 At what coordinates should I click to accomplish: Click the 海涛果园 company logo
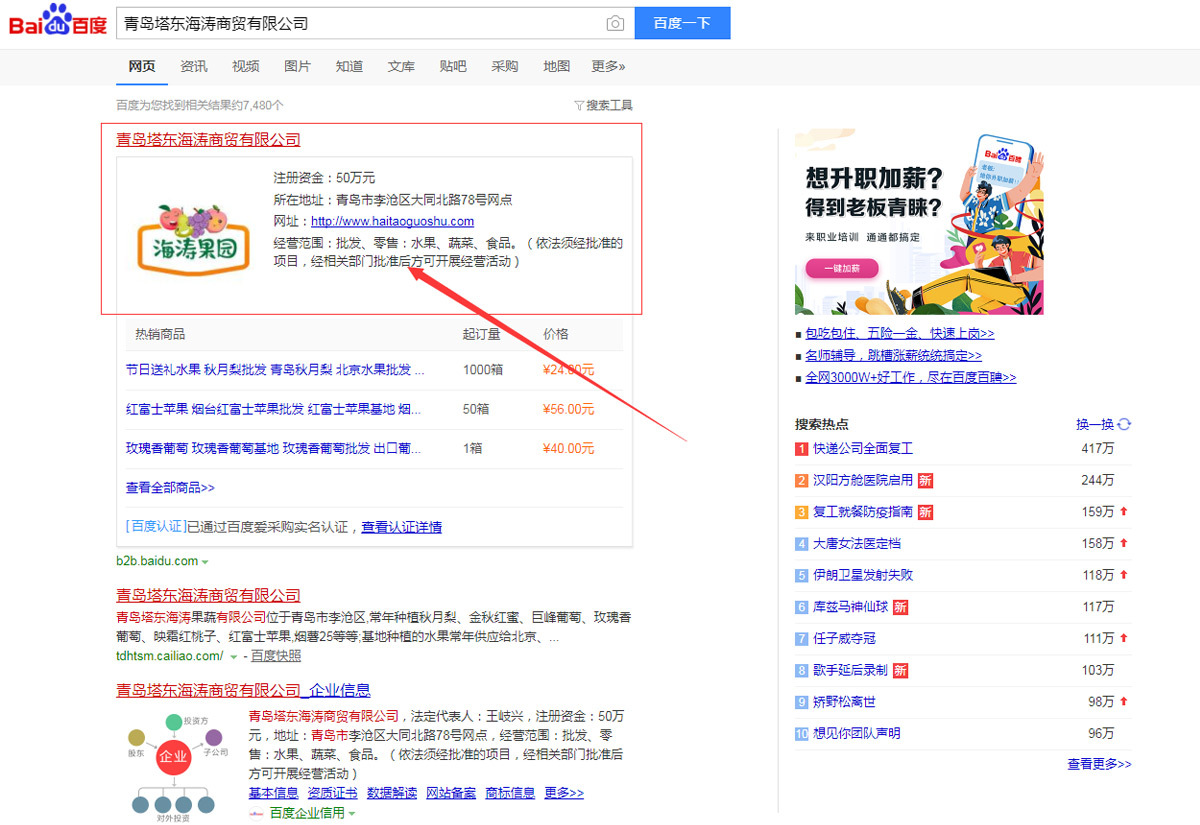coord(191,240)
